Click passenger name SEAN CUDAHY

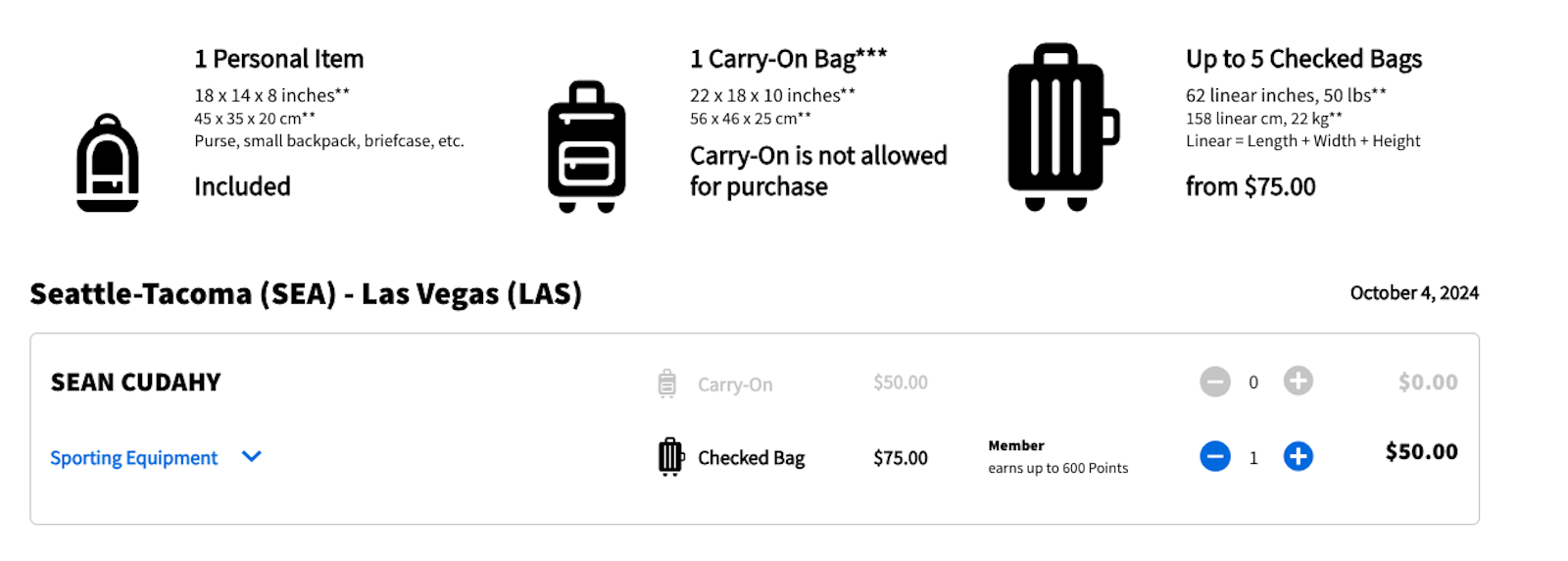(136, 382)
